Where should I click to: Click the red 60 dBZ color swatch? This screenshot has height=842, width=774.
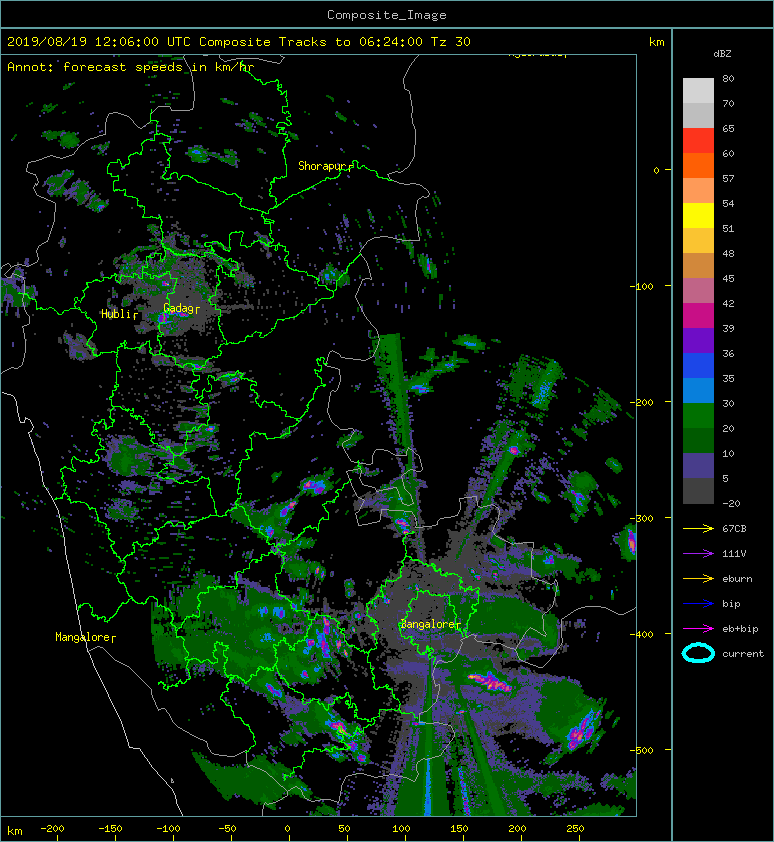(x=698, y=141)
